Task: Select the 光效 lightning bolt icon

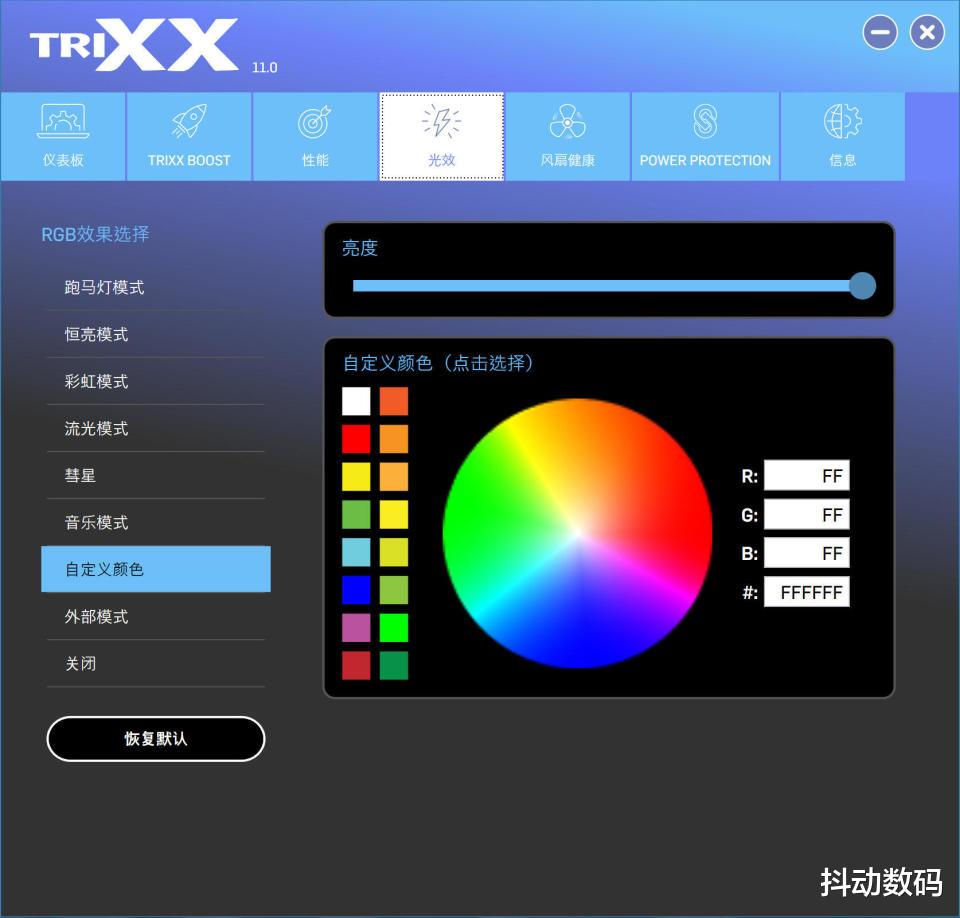Action: 441,121
